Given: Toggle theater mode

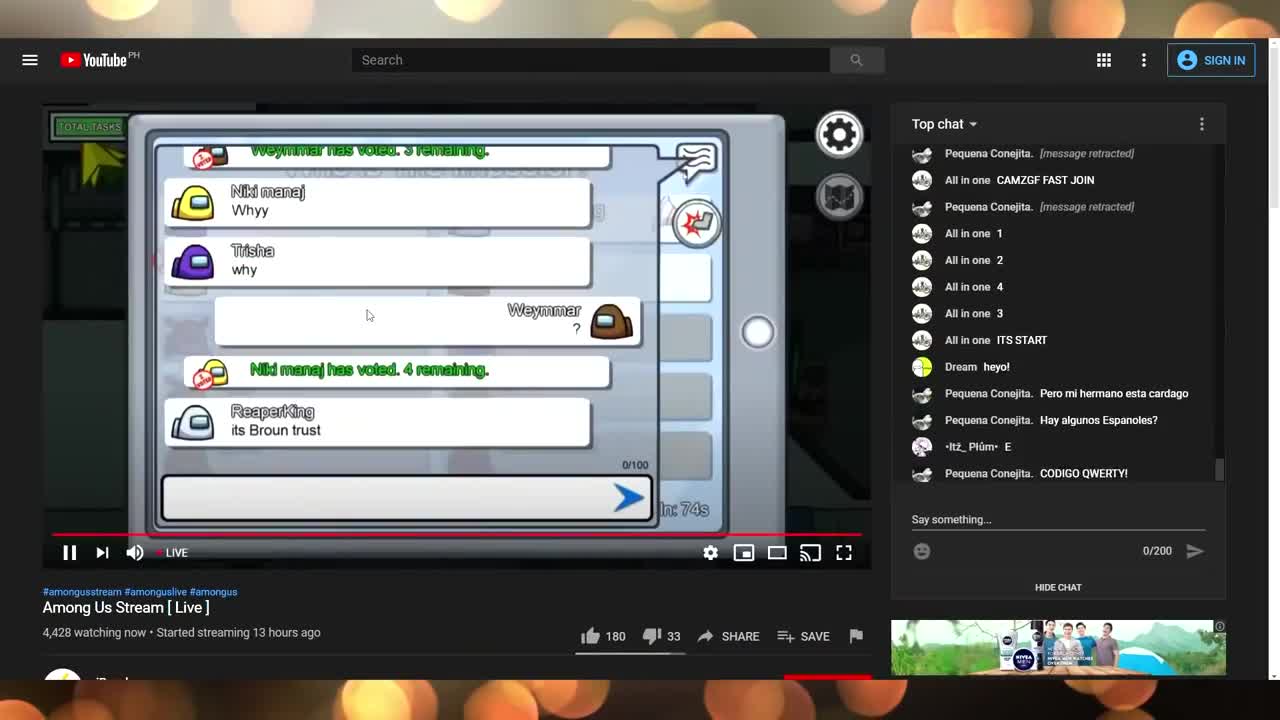Looking at the screenshot, I should coord(777,552).
